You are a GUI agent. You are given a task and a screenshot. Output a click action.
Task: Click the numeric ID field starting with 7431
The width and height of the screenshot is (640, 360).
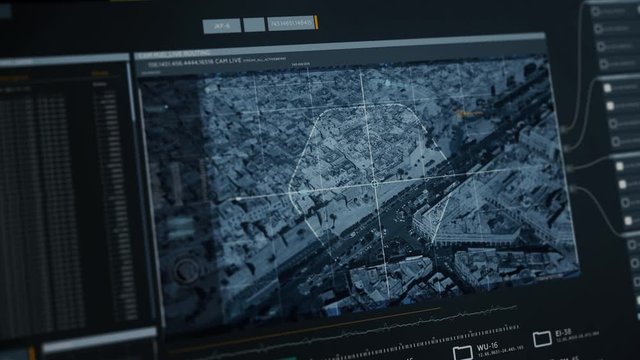pos(292,23)
